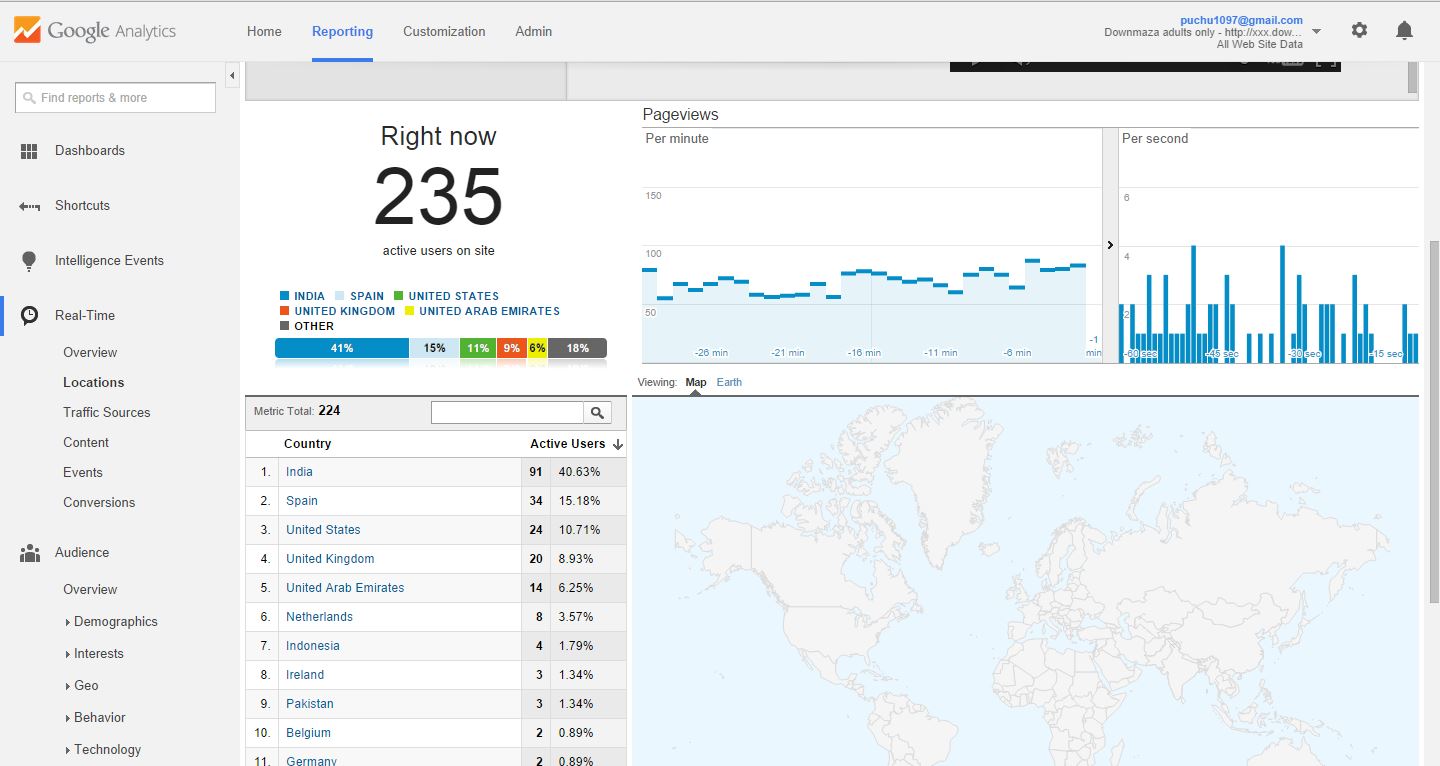Focus the Find reports & more field
The height and width of the screenshot is (766, 1440).
tap(115, 98)
